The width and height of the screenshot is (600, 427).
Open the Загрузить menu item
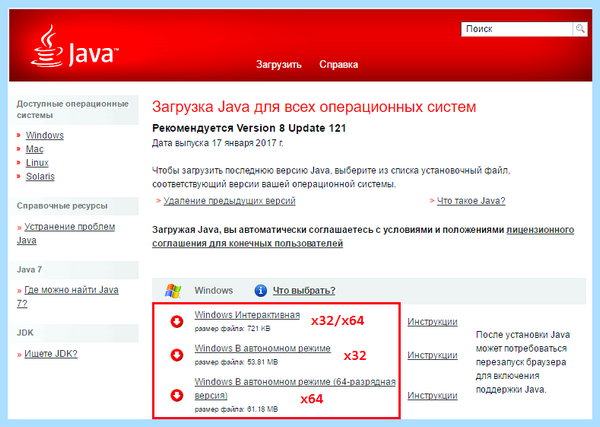point(279,65)
